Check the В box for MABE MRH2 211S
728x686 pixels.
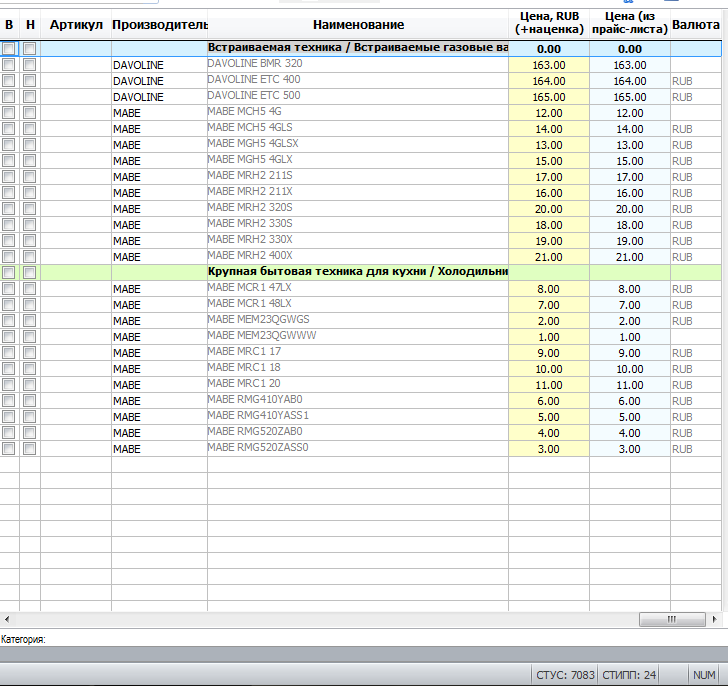[x=8, y=177]
